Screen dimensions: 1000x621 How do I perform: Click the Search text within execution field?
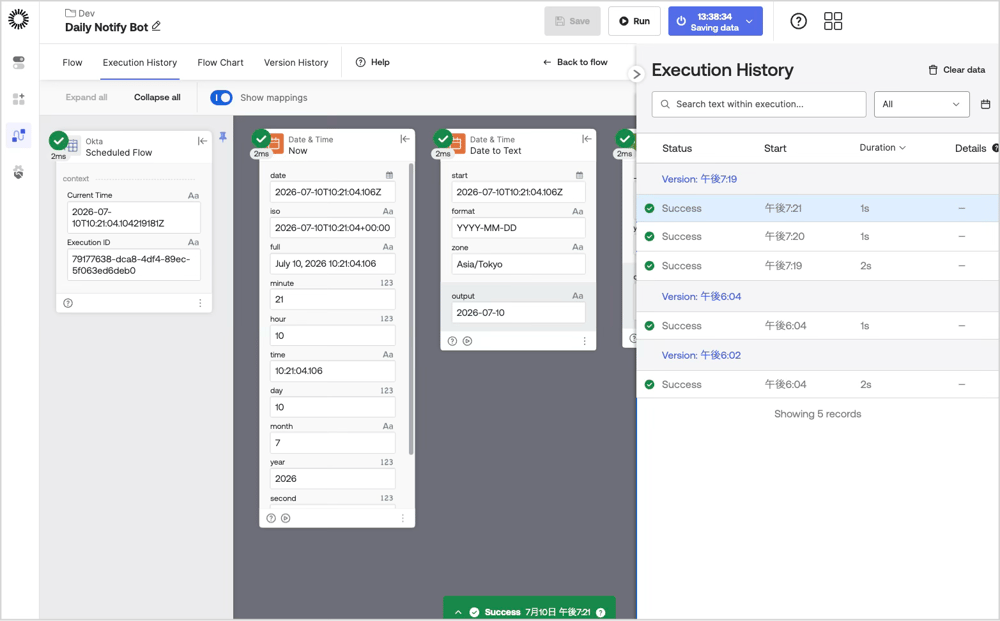(759, 104)
